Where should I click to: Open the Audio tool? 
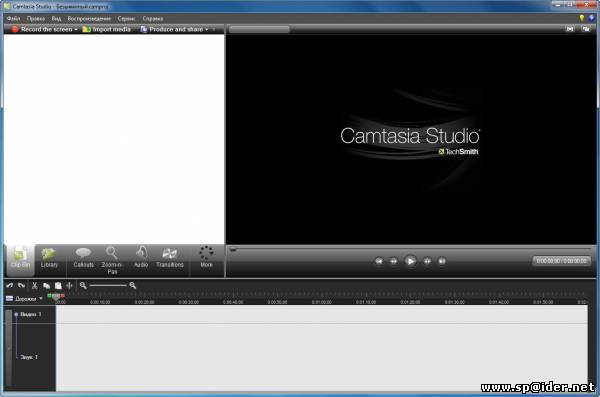coord(141,258)
